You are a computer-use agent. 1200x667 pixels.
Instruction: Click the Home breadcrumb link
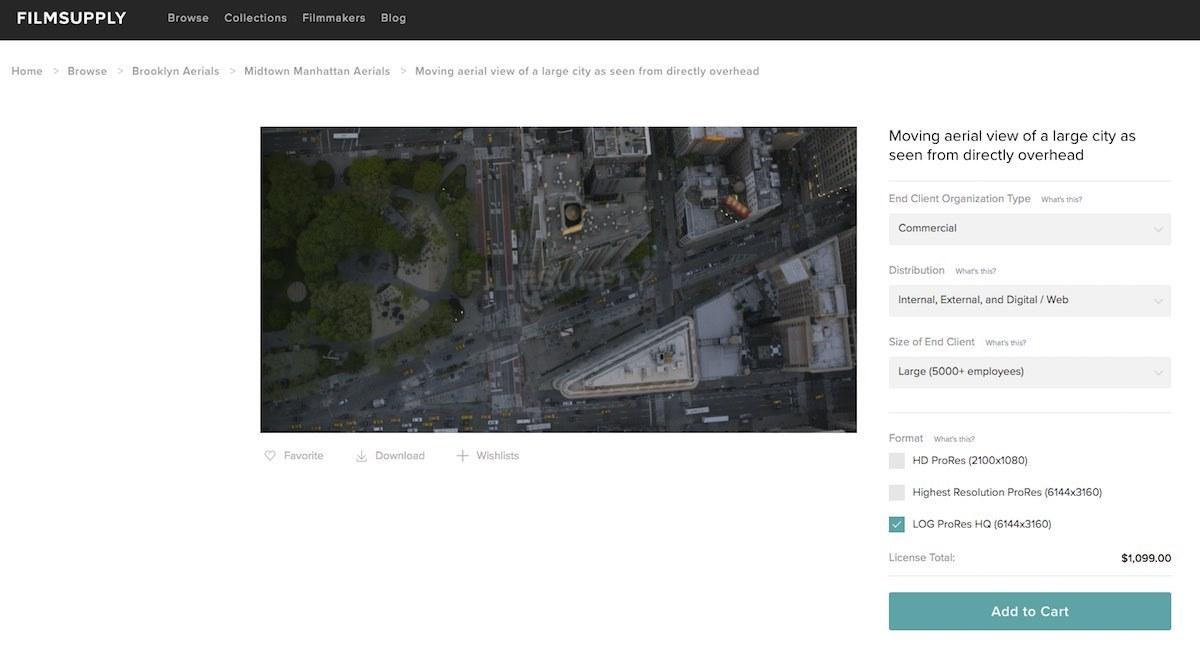point(27,72)
